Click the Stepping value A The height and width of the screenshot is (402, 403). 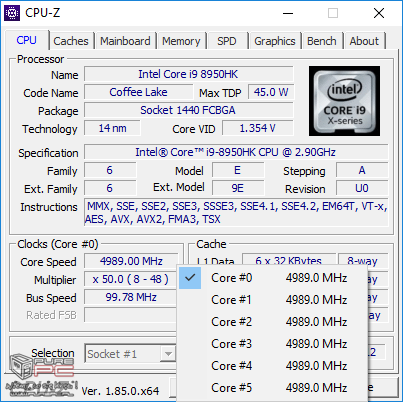(362, 170)
